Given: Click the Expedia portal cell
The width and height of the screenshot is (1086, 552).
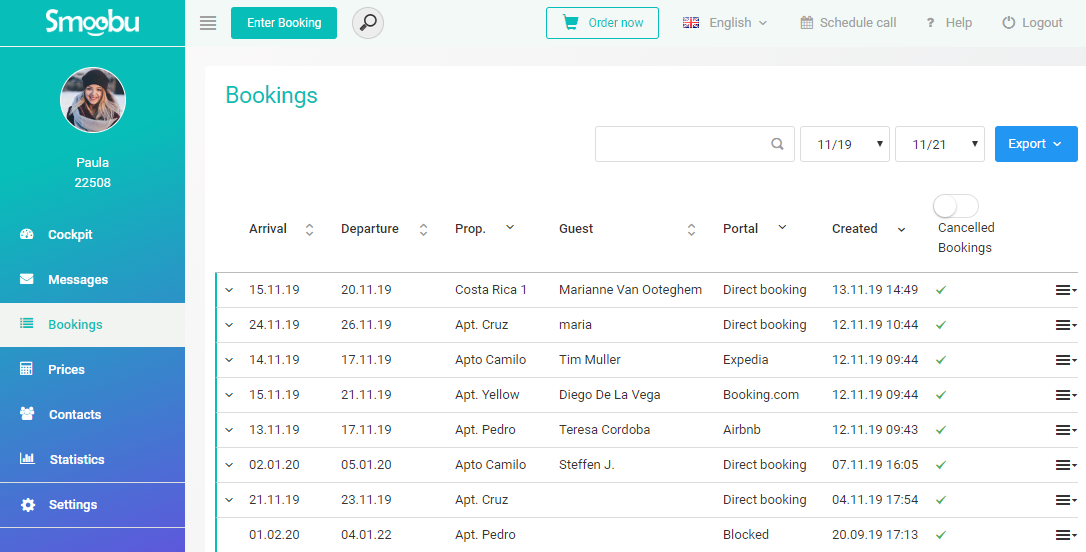Looking at the screenshot, I should 745,359.
